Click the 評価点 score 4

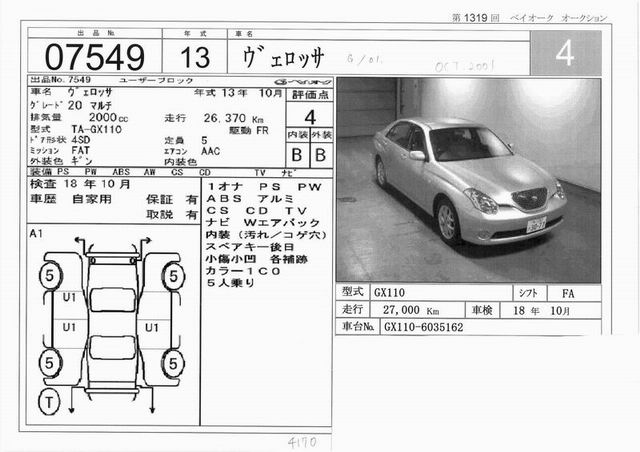310,118
